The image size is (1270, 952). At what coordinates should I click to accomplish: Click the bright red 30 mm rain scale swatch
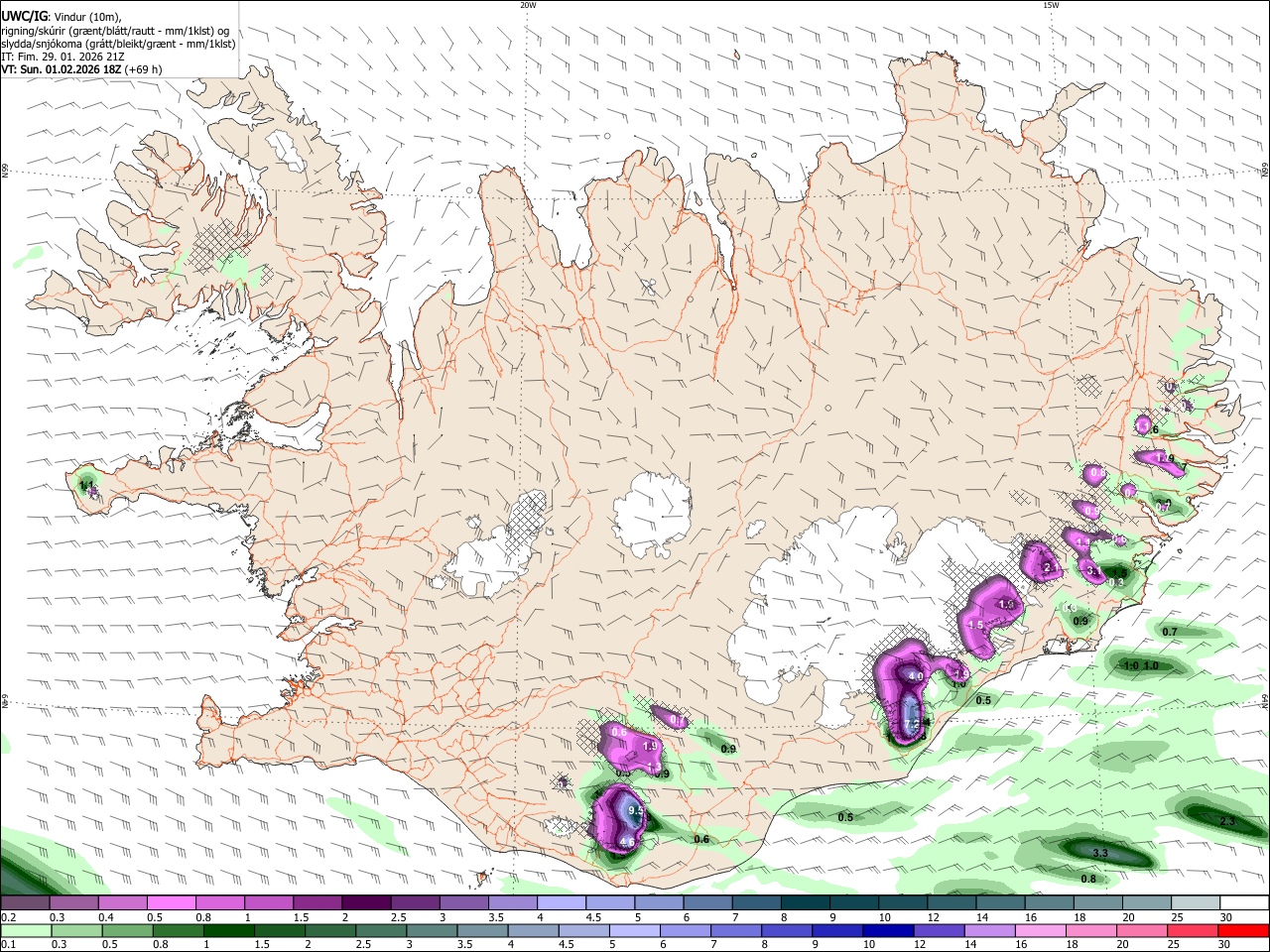click(x=1244, y=930)
